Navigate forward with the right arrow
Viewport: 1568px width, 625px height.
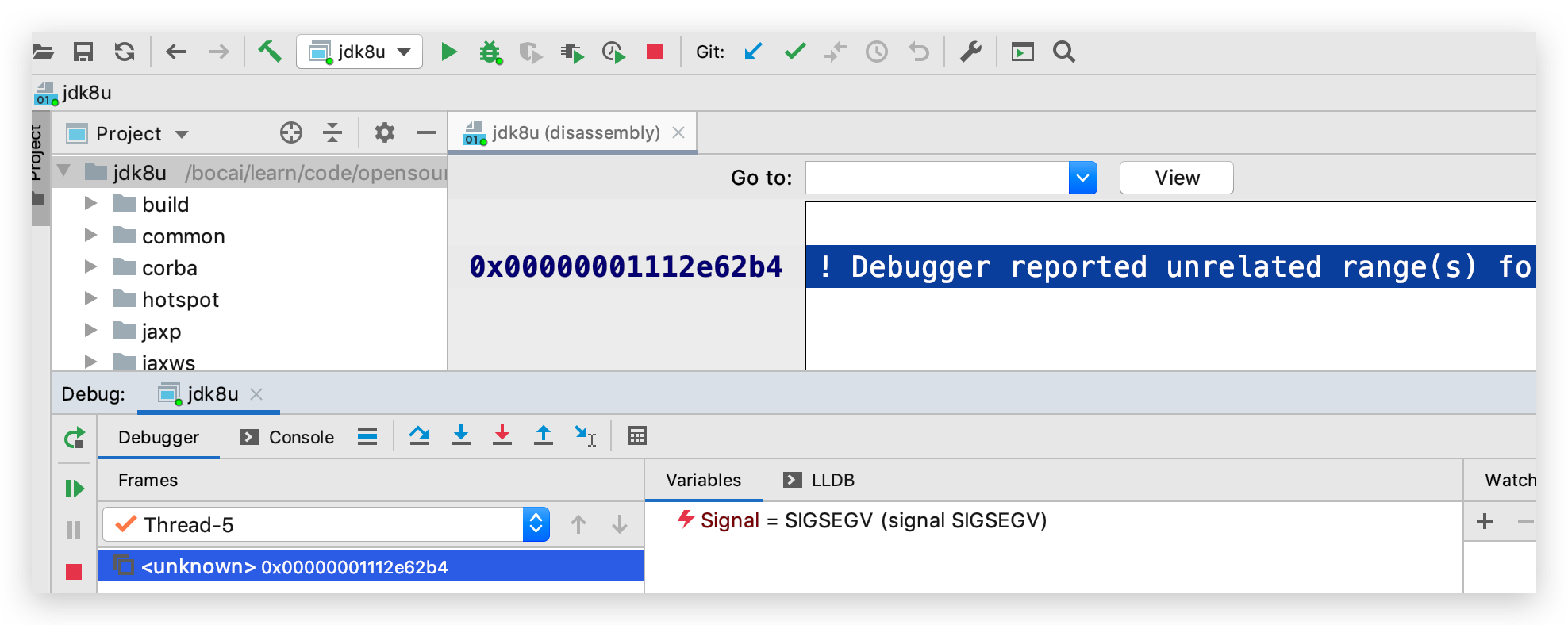[x=218, y=52]
